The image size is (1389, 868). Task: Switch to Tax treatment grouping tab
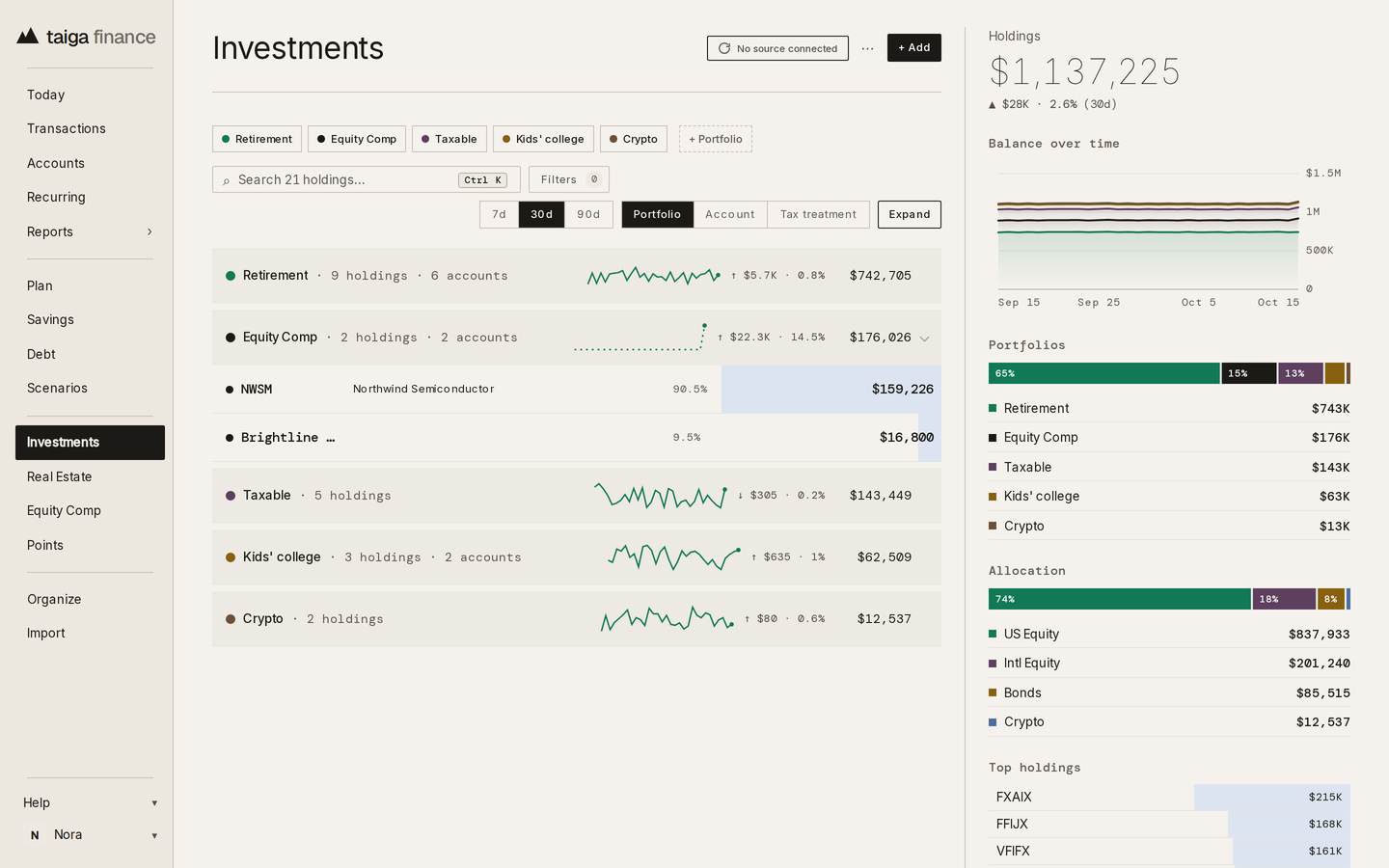pyautogui.click(x=818, y=214)
